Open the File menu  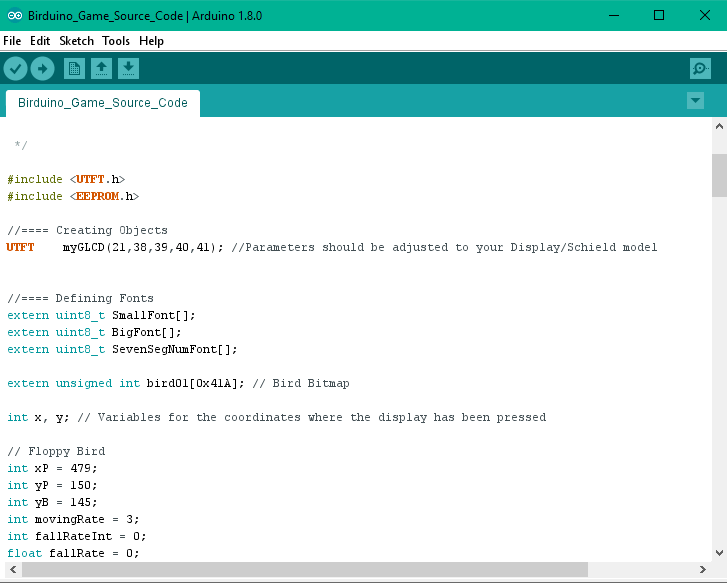click(x=12, y=41)
